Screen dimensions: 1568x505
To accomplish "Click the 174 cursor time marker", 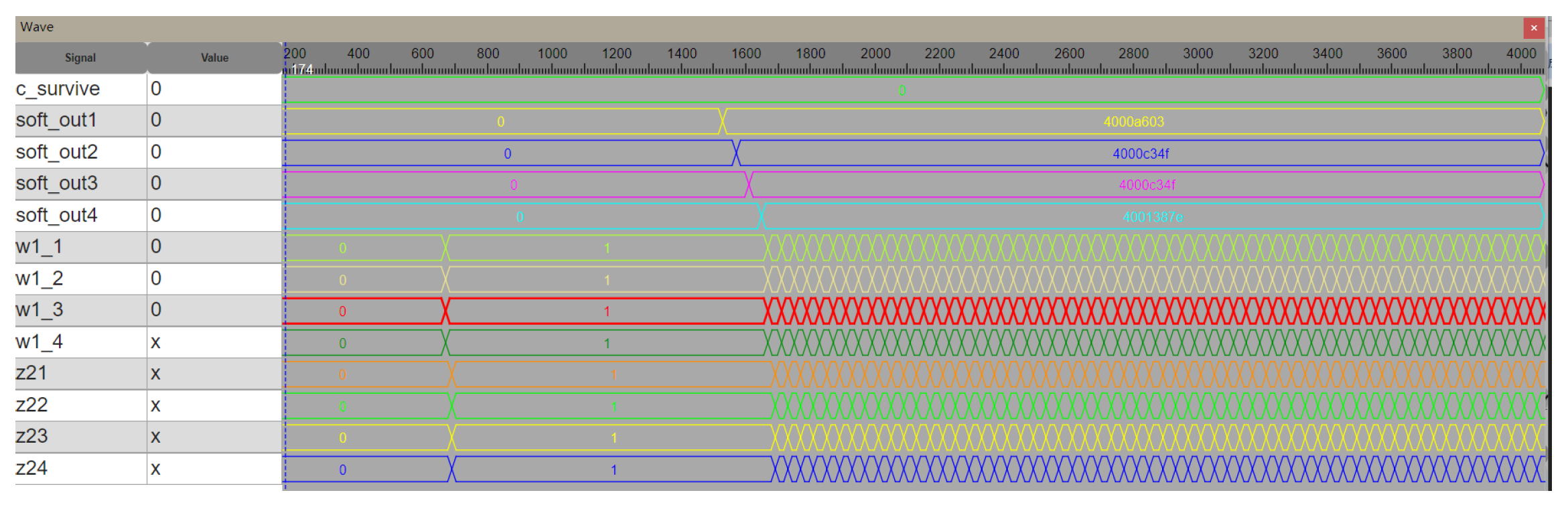I will click(302, 70).
